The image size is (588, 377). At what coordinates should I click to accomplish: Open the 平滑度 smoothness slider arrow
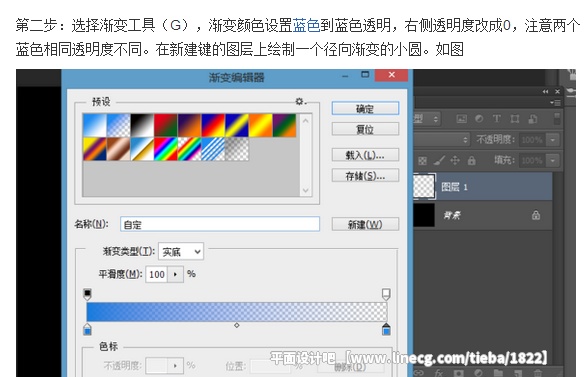176,274
